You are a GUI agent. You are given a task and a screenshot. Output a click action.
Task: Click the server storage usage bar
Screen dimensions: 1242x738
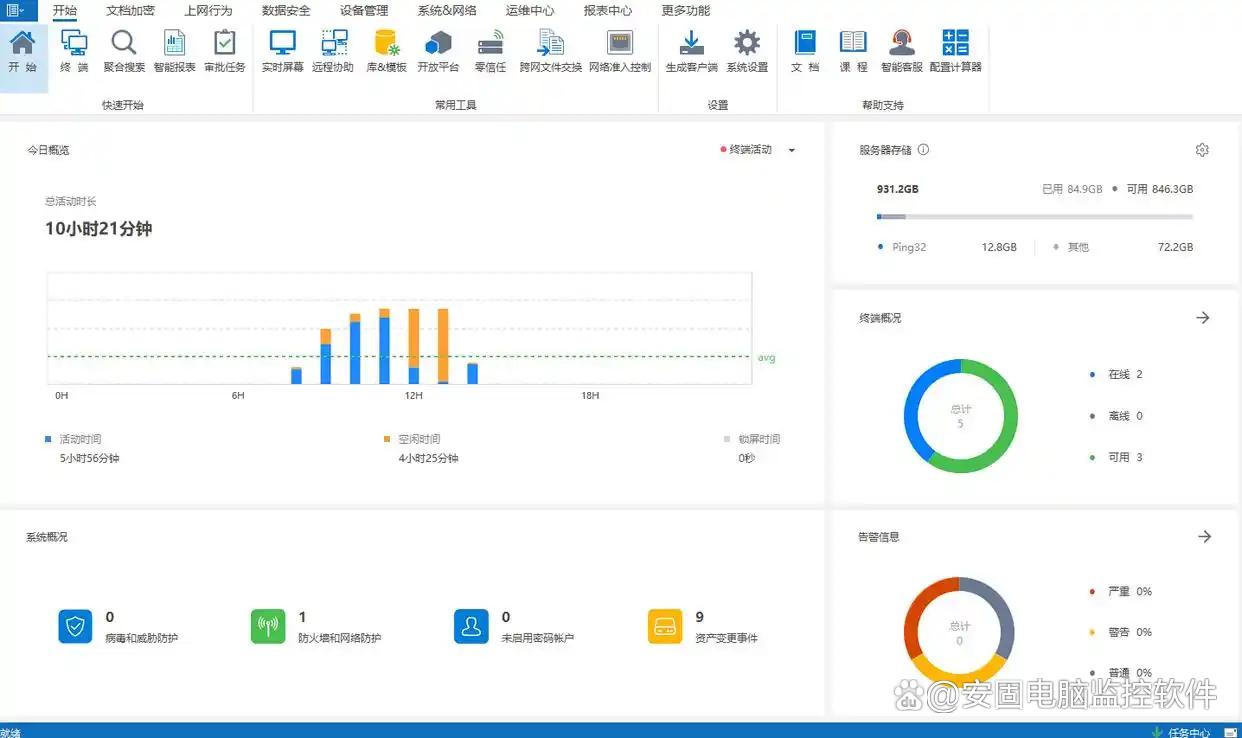[x=1034, y=217]
